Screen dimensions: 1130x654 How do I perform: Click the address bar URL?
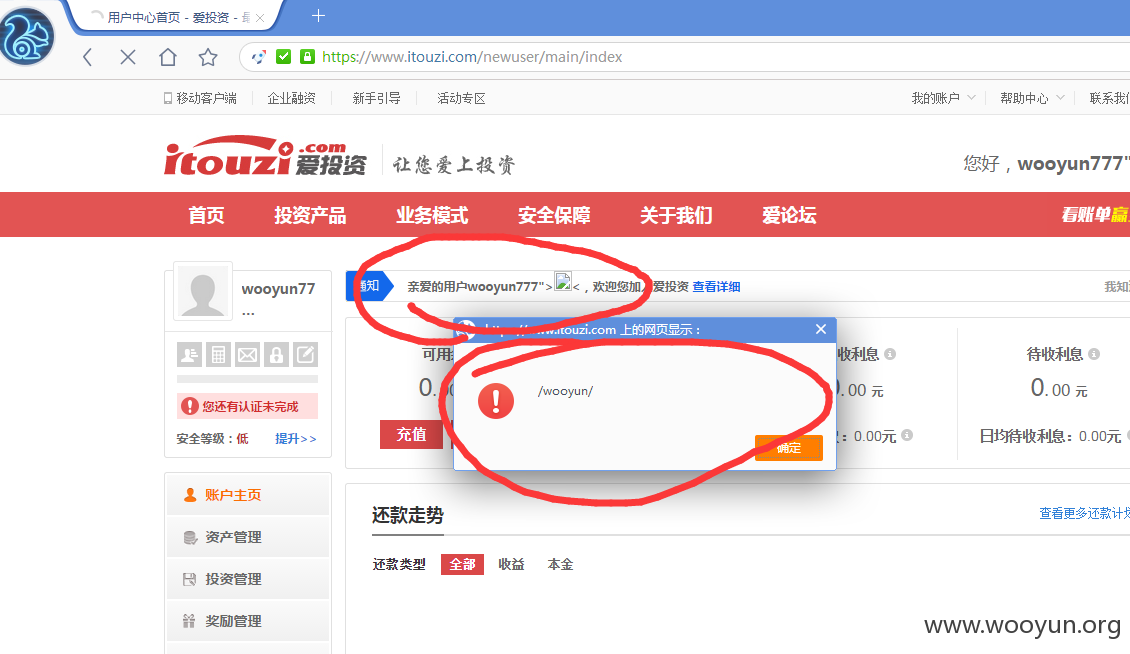tap(472, 57)
